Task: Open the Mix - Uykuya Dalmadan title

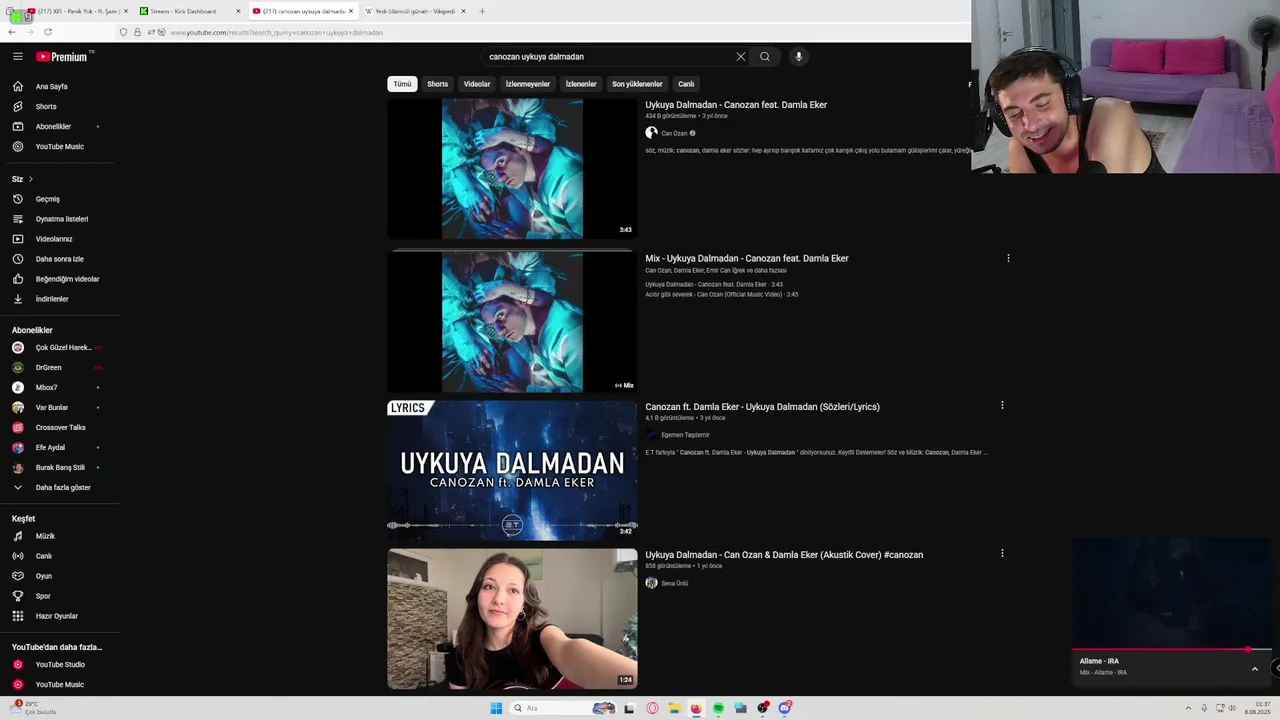Action: tap(747, 258)
